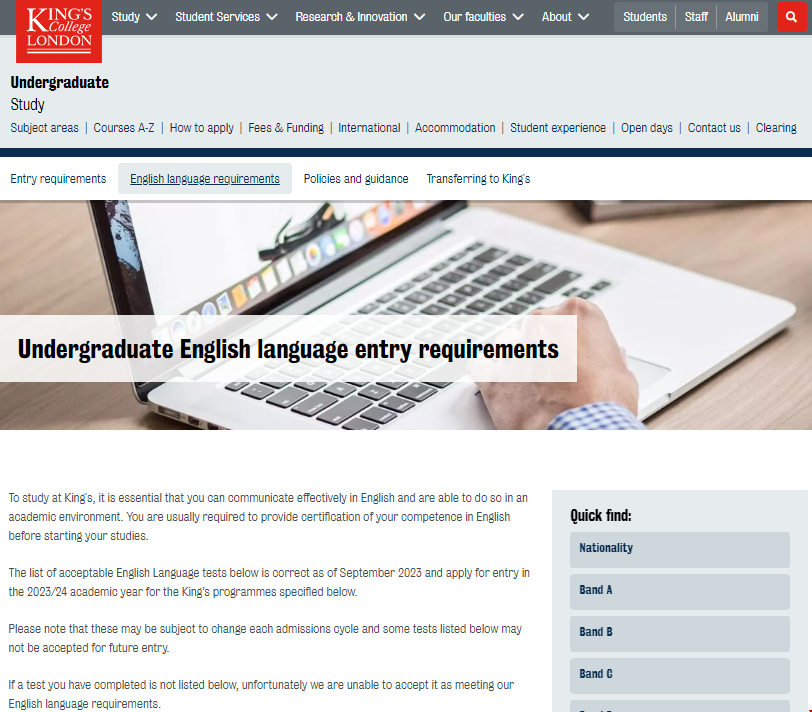This screenshot has height=712, width=812.
Task: Expand the Study dropdown menu
Action: (134, 17)
